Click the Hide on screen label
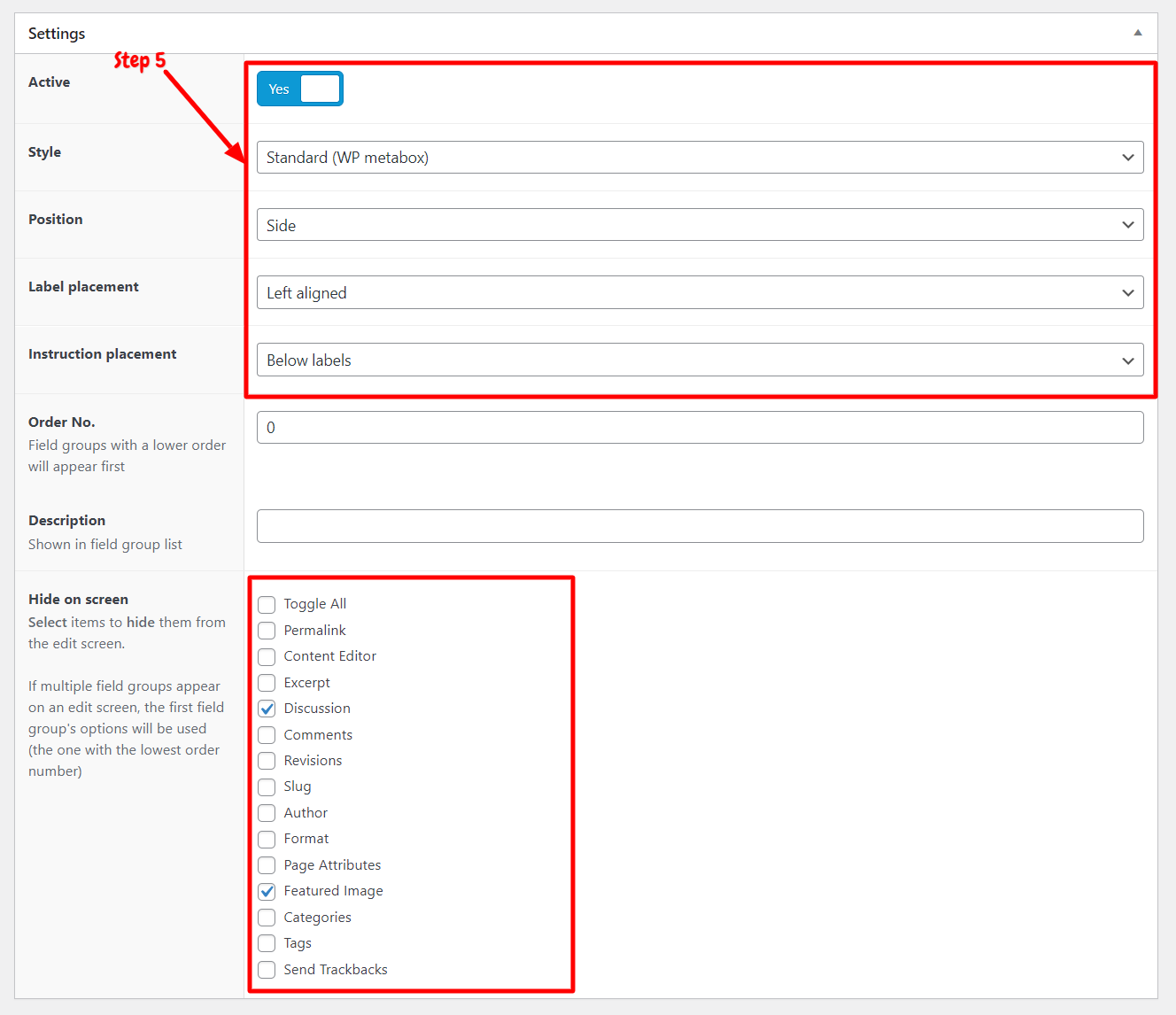The image size is (1176, 1015). 78,600
